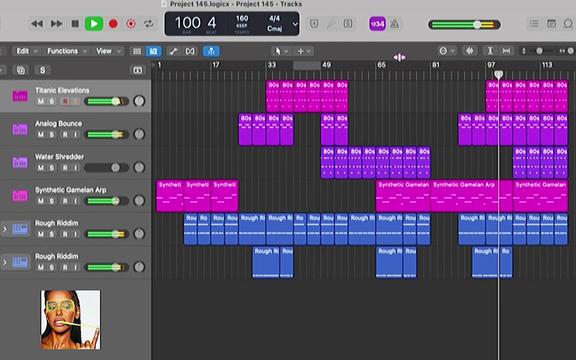This screenshot has height=360, width=576.
Task: Mute the Titanic Elevations track
Action: click(41, 101)
